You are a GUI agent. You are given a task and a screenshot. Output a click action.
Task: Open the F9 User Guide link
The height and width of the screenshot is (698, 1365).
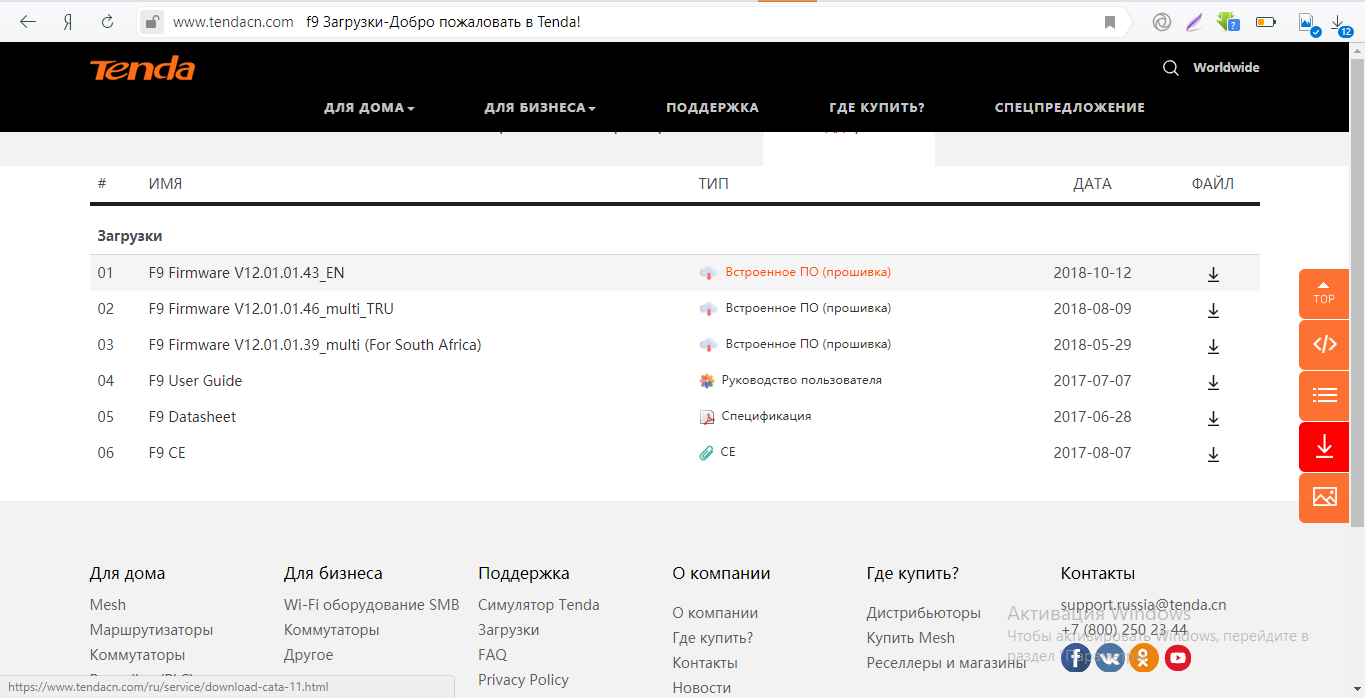195,381
